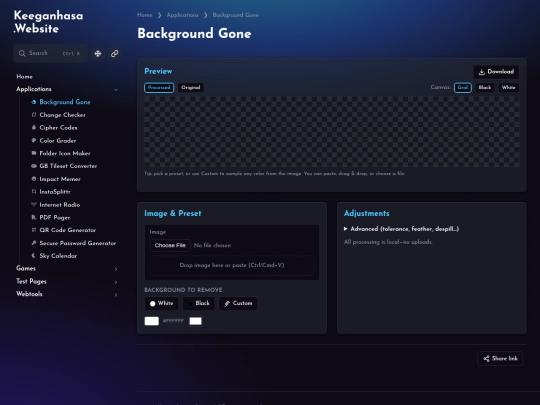Click the Background Gone breadcrumb text
This screenshot has height=405, width=540.
click(236, 15)
